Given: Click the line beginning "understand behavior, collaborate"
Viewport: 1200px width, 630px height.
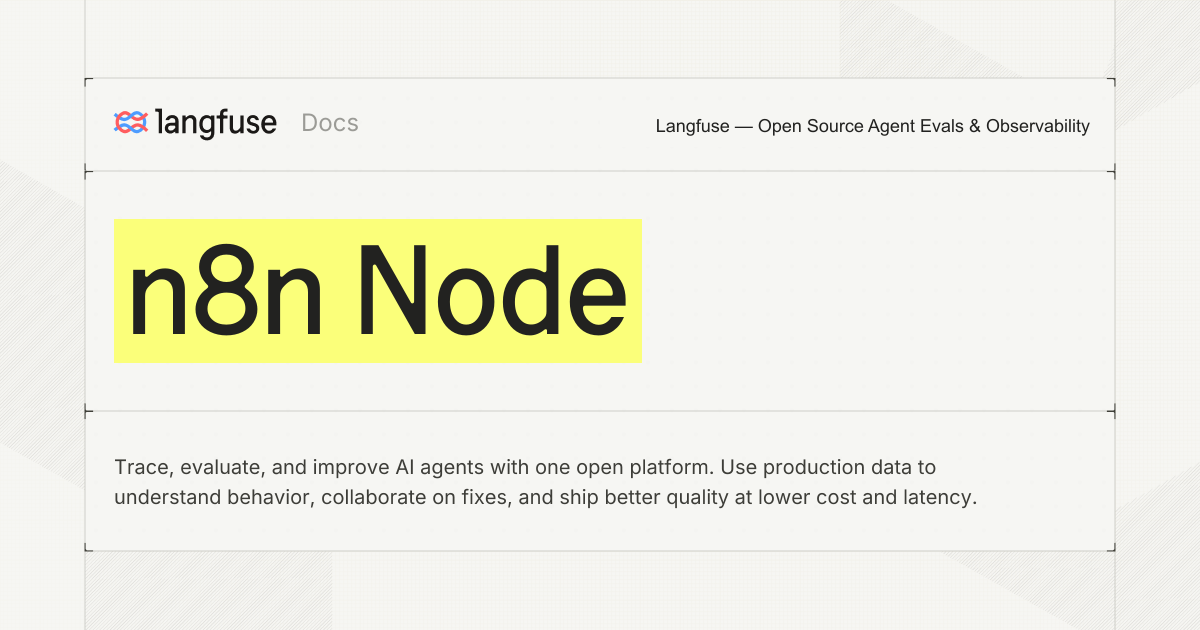Looking at the screenshot, I should pyautogui.click(x=545, y=497).
